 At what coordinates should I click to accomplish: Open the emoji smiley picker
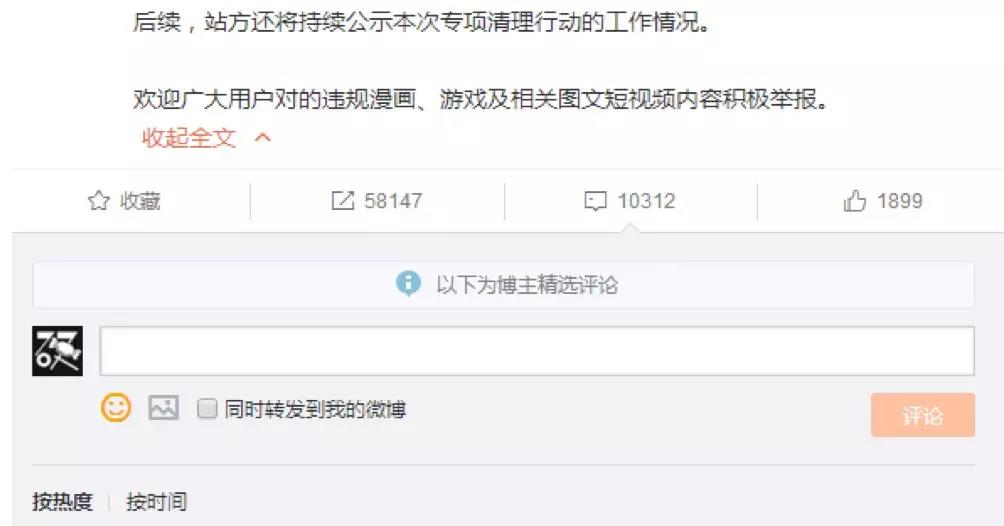click(x=116, y=407)
